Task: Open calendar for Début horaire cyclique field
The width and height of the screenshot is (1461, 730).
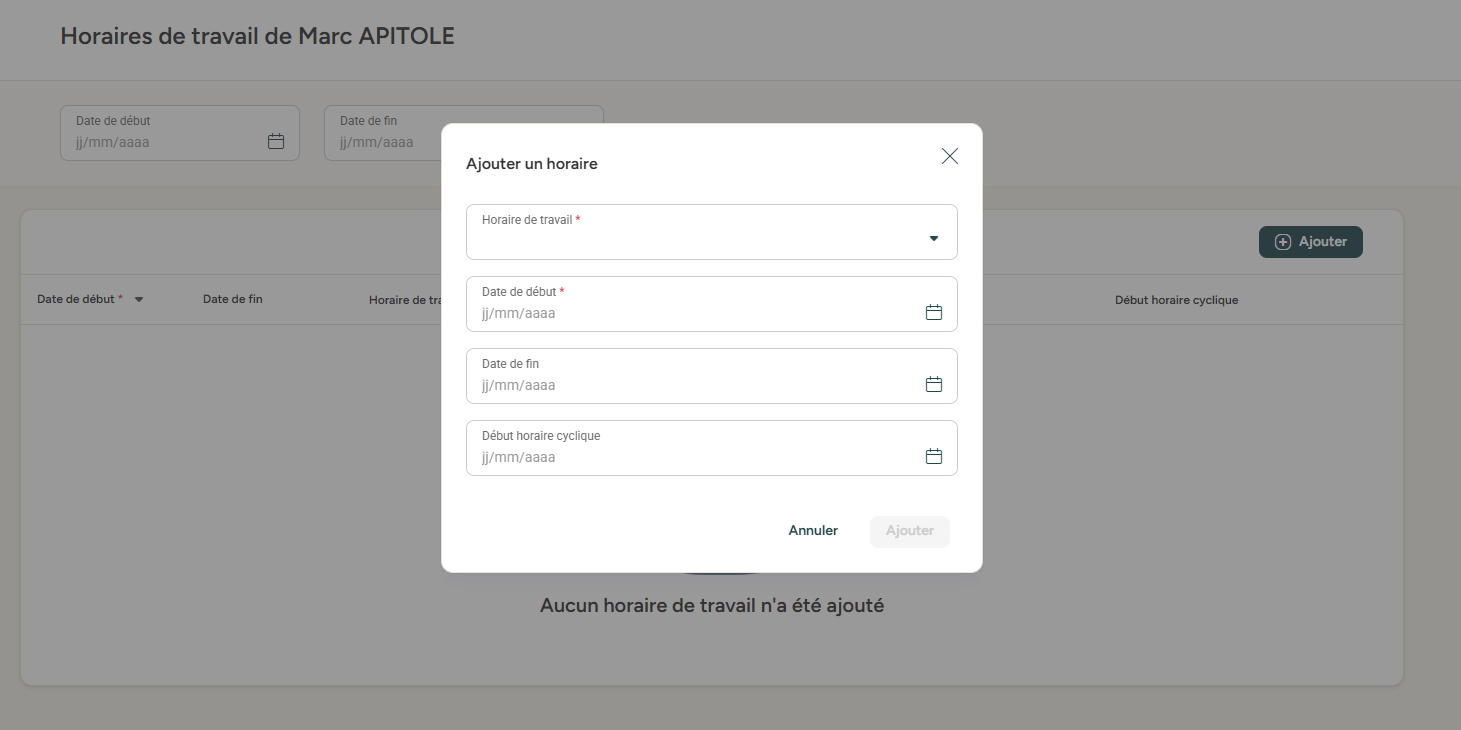Action: point(933,457)
